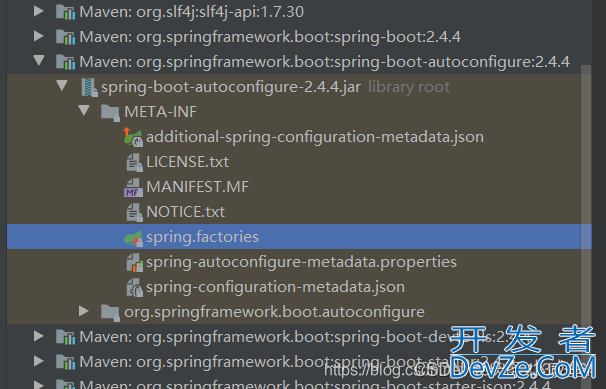Select Maven: spring-boot-autoconfigure:2.4.4 entry
606x389 pixels.
tap(324, 62)
